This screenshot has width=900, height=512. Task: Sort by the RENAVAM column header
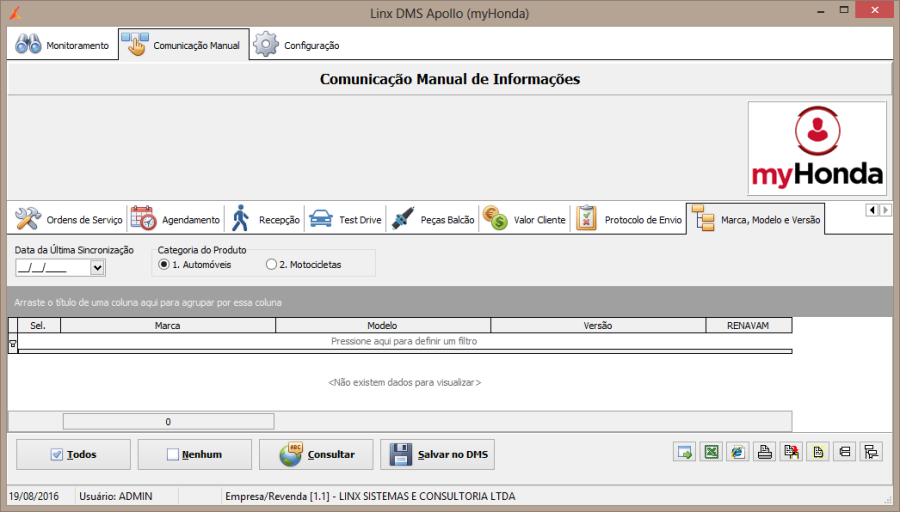748,325
